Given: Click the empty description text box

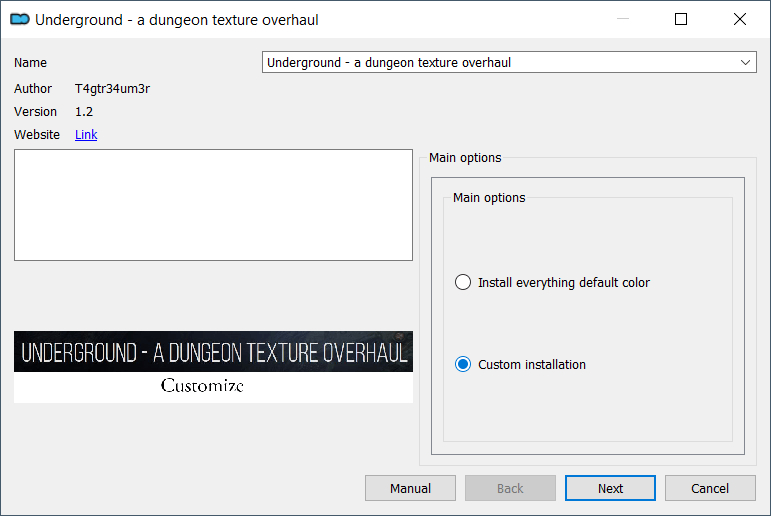Looking at the screenshot, I should point(213,205).
